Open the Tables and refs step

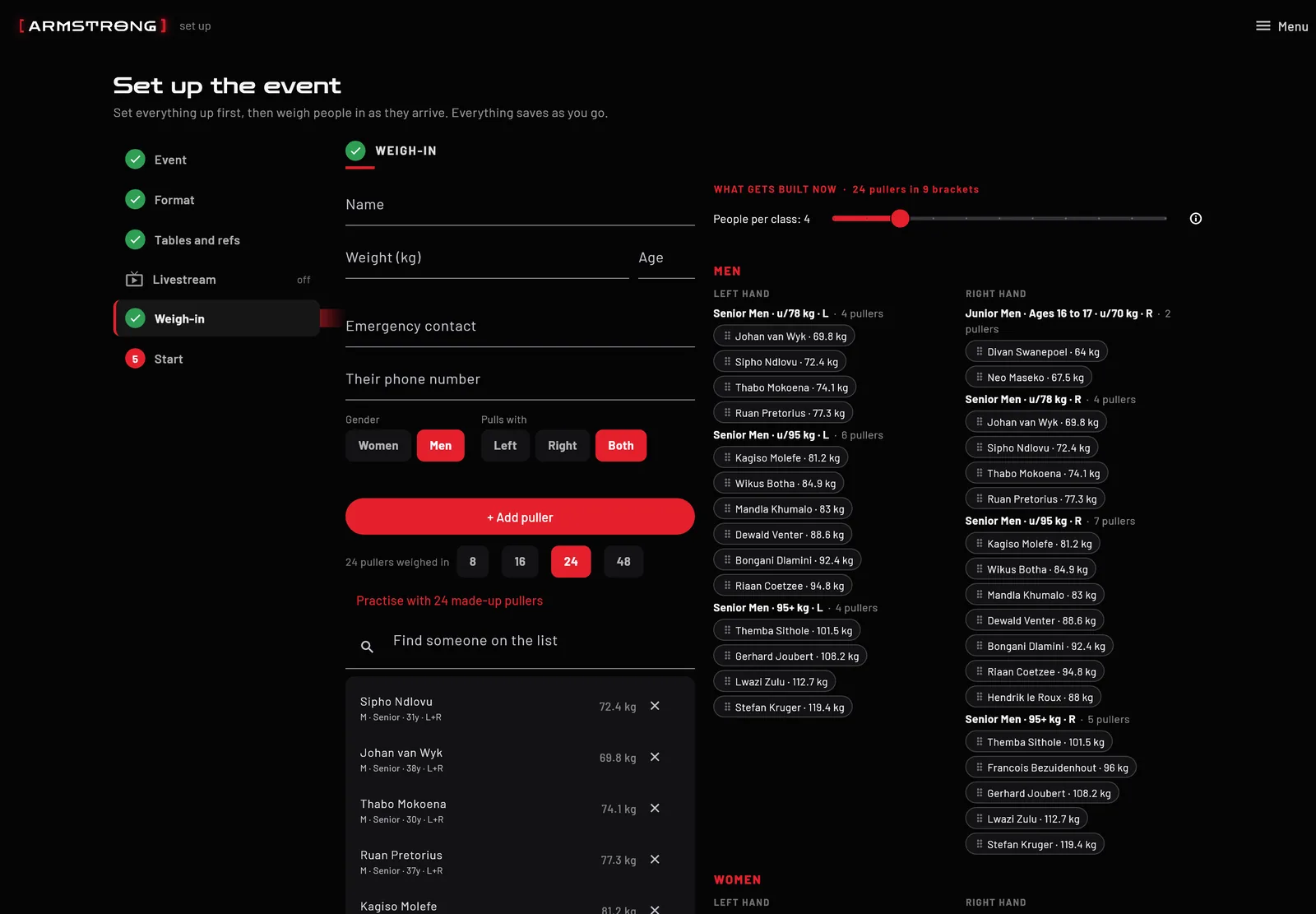[217, 240]
